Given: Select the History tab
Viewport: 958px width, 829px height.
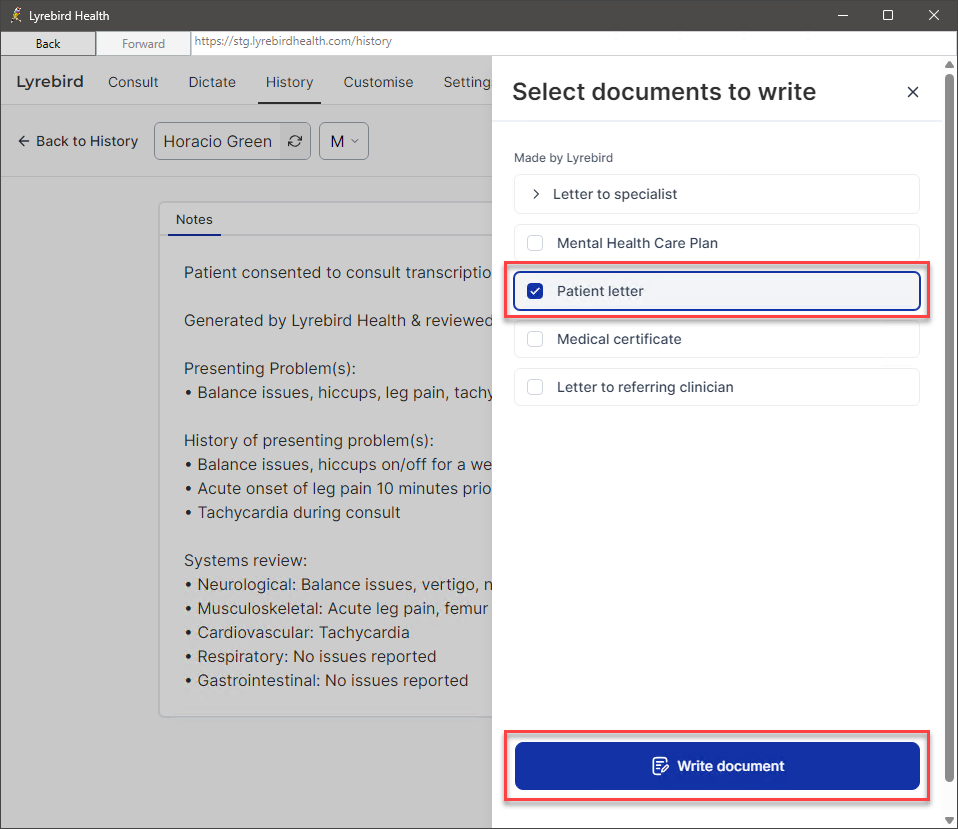Looking at the screenshot, I should (x=290, y=82).
